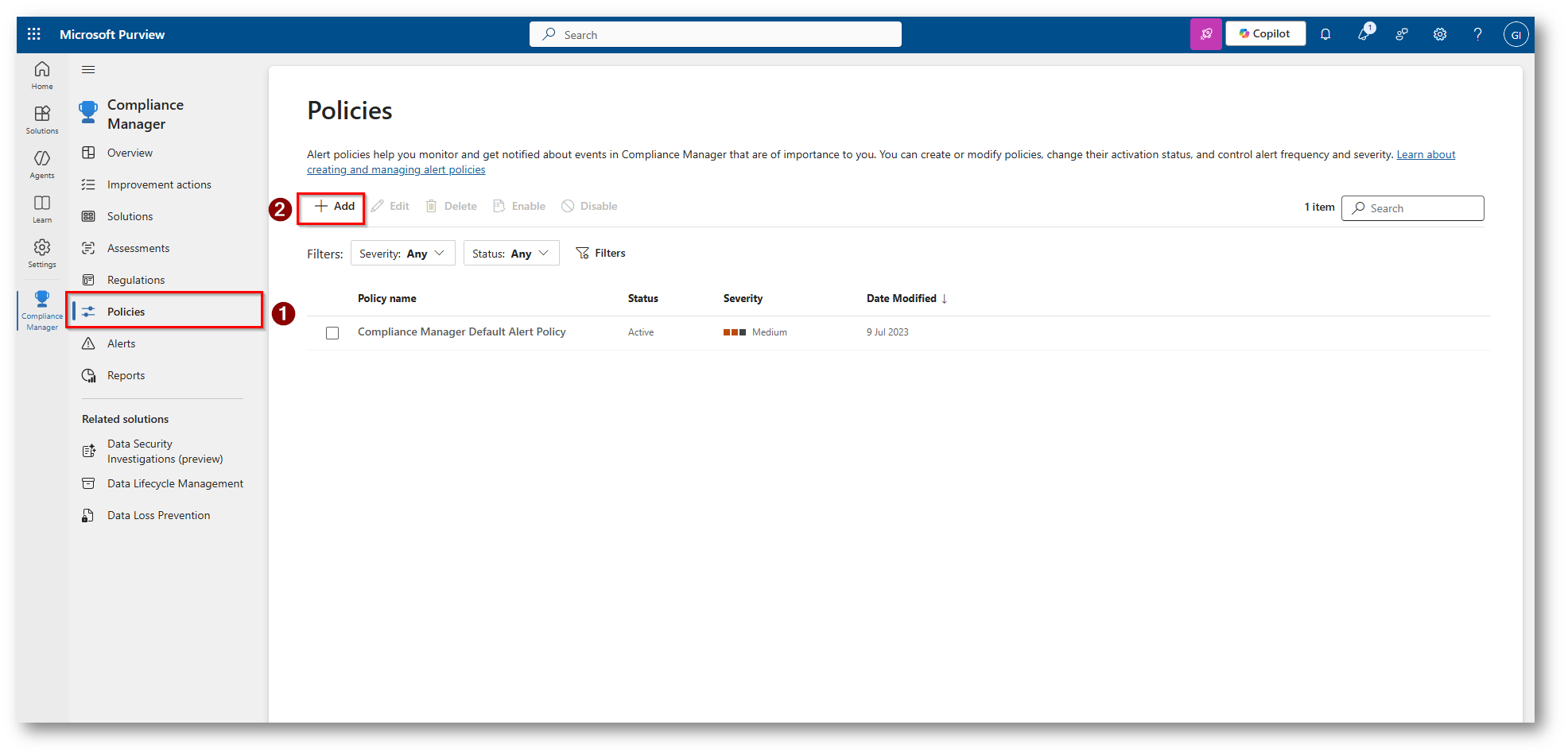
Task: Click the Compliance Manager trophy logo
Action: pos(88,112)
